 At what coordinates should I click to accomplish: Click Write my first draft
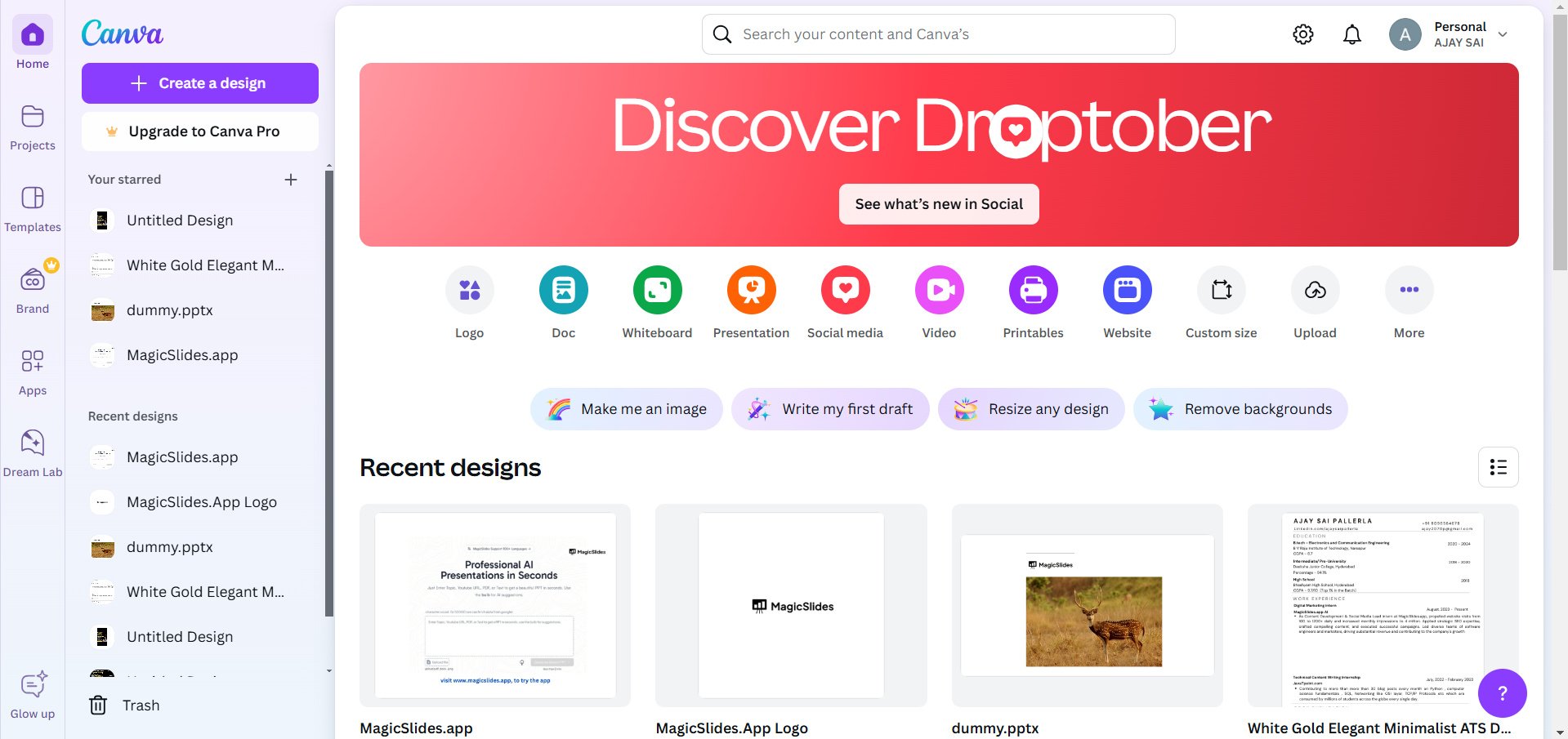click(x=830, y=409)
